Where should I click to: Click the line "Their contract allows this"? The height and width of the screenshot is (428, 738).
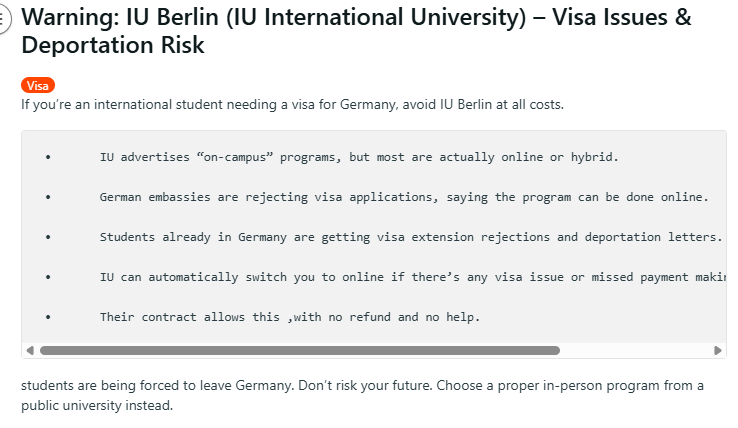pyautogui.click(x=290, y=317)
